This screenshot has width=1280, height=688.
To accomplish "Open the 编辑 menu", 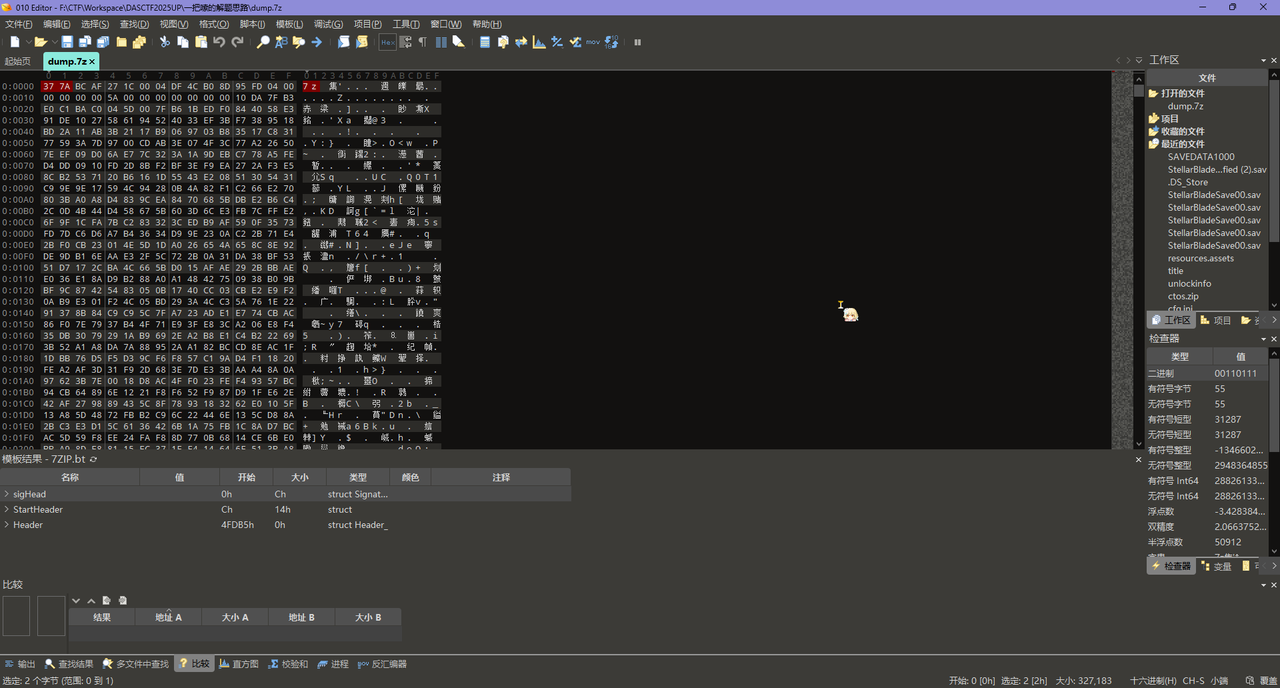I will point(56,24).
